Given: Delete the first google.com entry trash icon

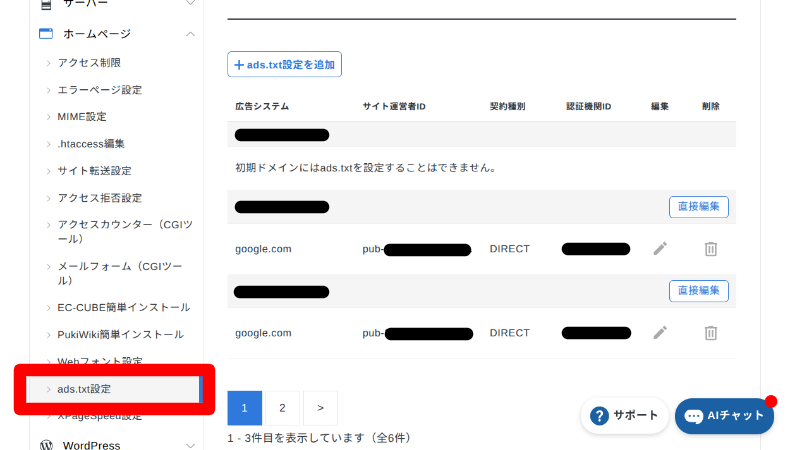Looking at the screenshot, I should tap(710, 248).
